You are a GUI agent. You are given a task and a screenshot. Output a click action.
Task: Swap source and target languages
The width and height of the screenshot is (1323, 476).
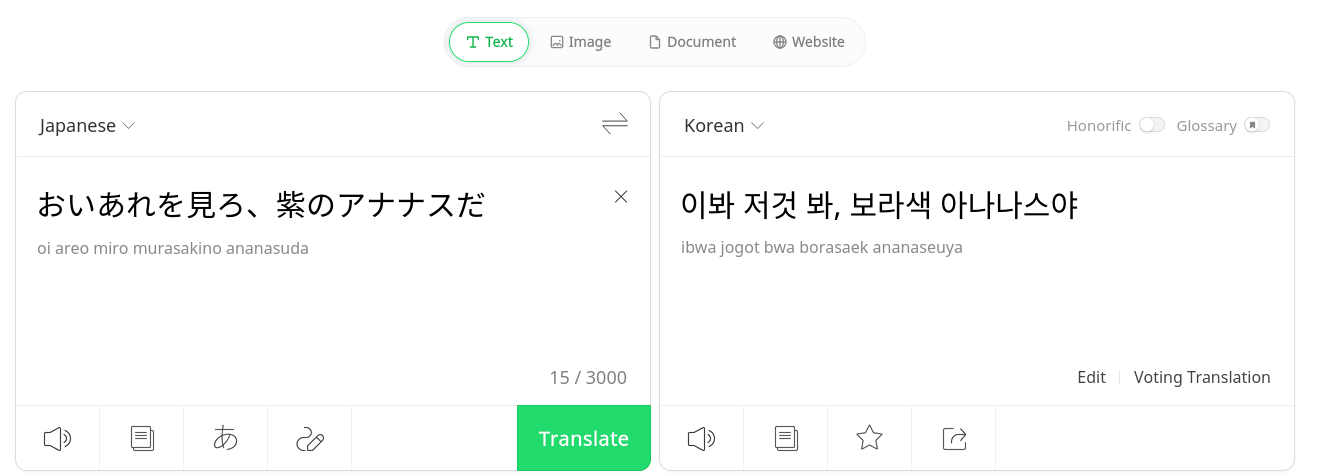[x=615, y=124]
